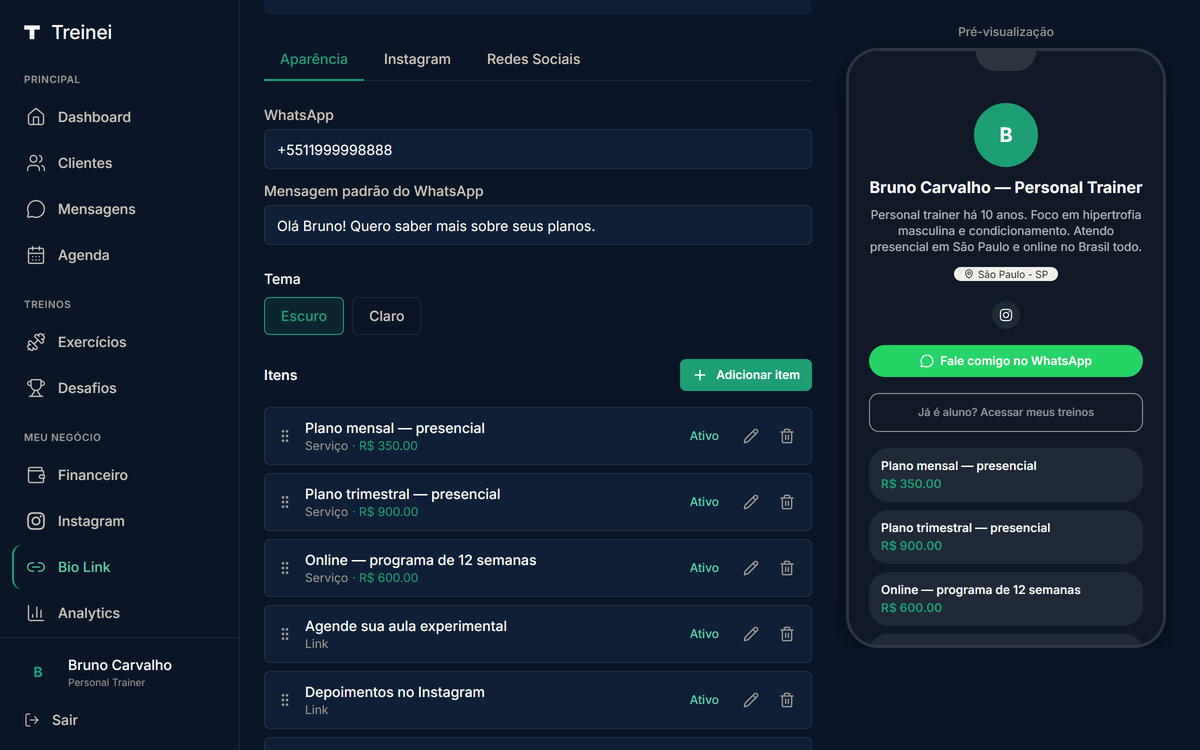Select the Escuro theme option
Screen dimensions: 1200x750
pos(304,316)
